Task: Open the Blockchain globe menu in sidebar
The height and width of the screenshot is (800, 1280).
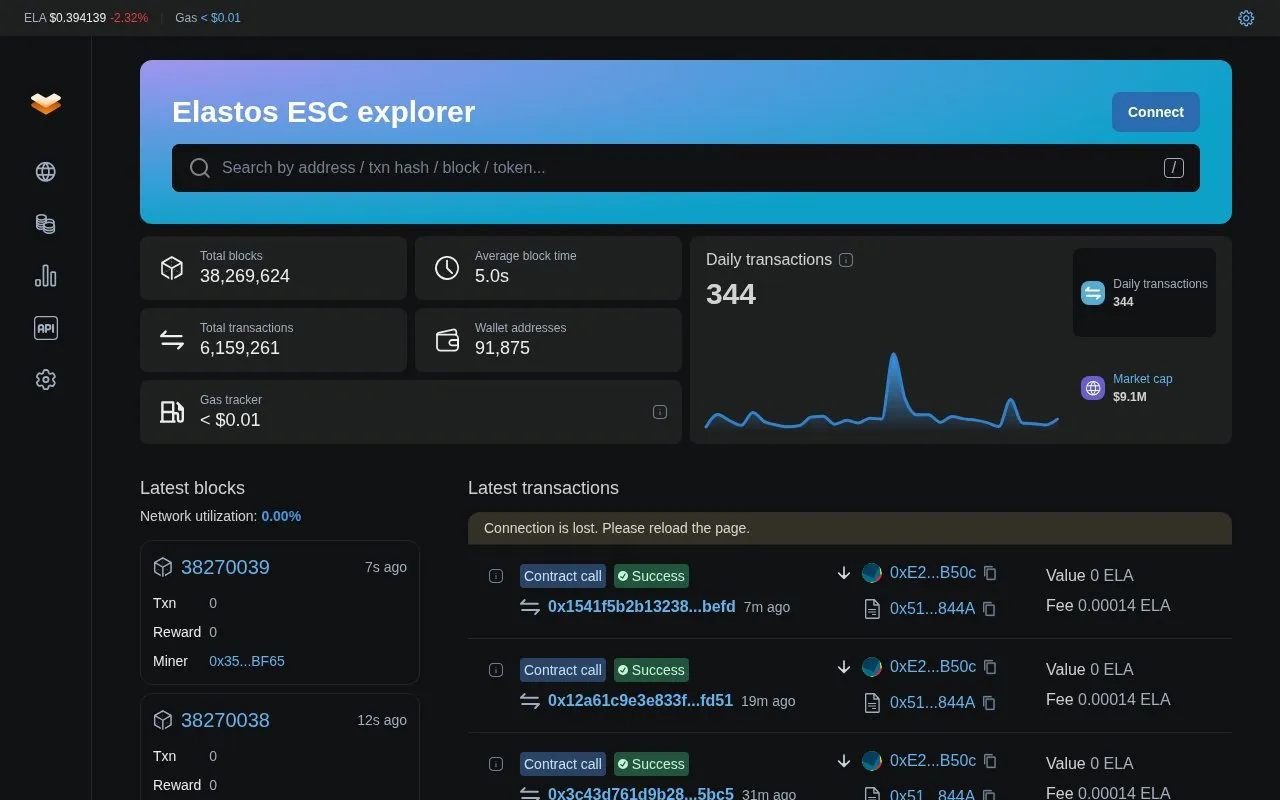Action: [x=46, y=172]
